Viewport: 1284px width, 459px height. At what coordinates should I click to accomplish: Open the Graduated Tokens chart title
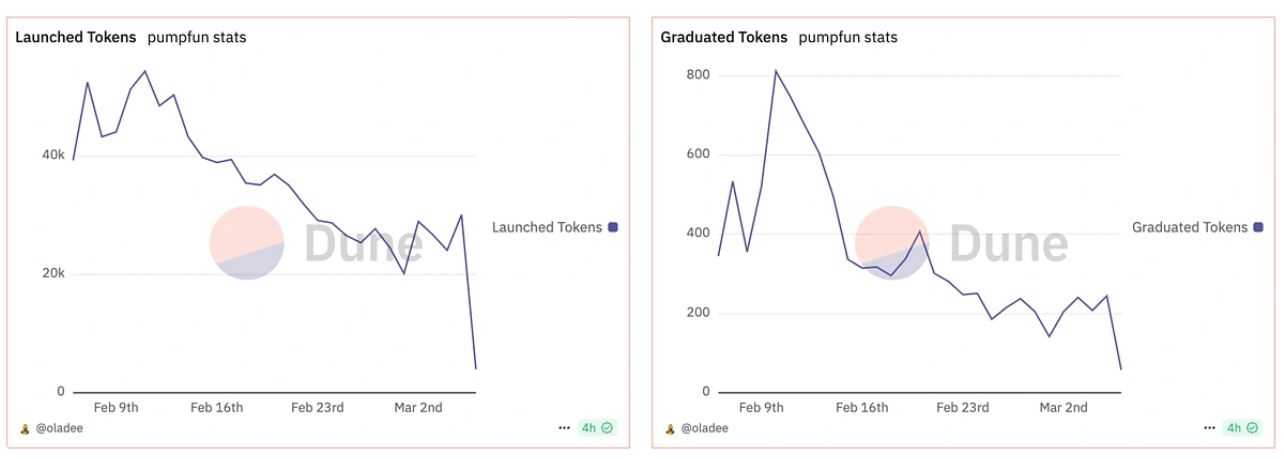(x=723, y=38)
